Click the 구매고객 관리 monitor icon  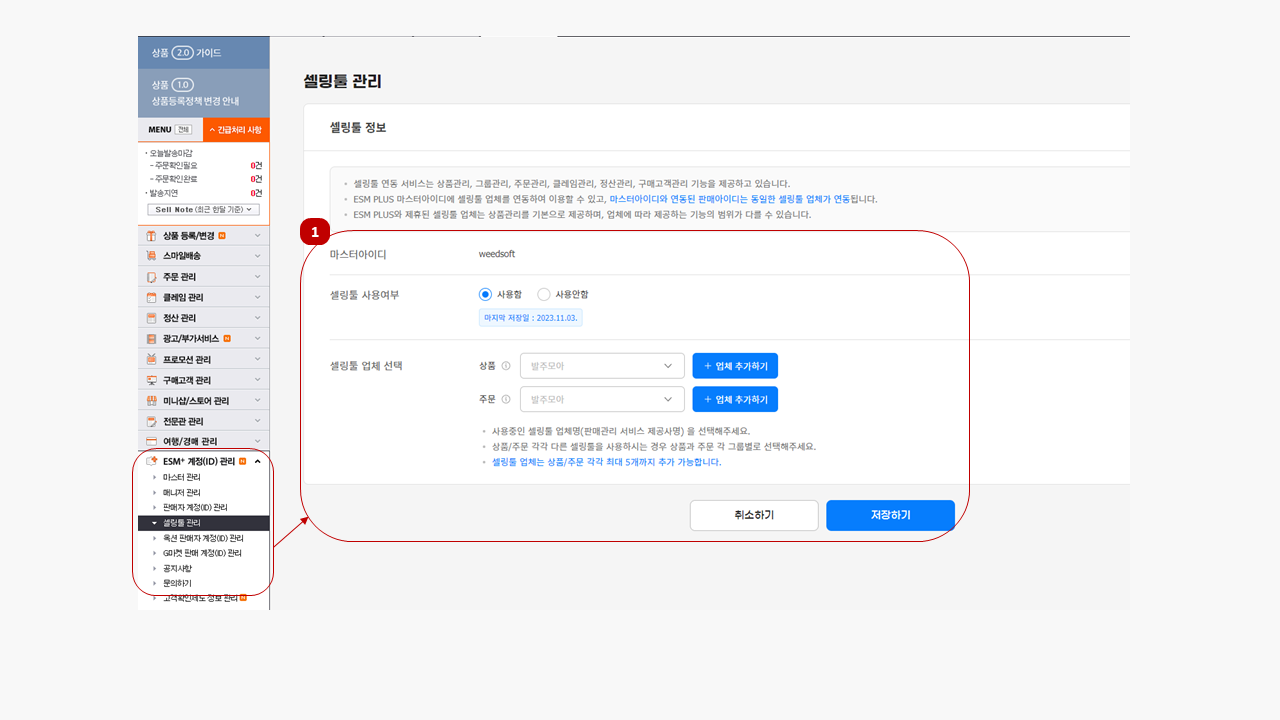[x=152, y=380]
